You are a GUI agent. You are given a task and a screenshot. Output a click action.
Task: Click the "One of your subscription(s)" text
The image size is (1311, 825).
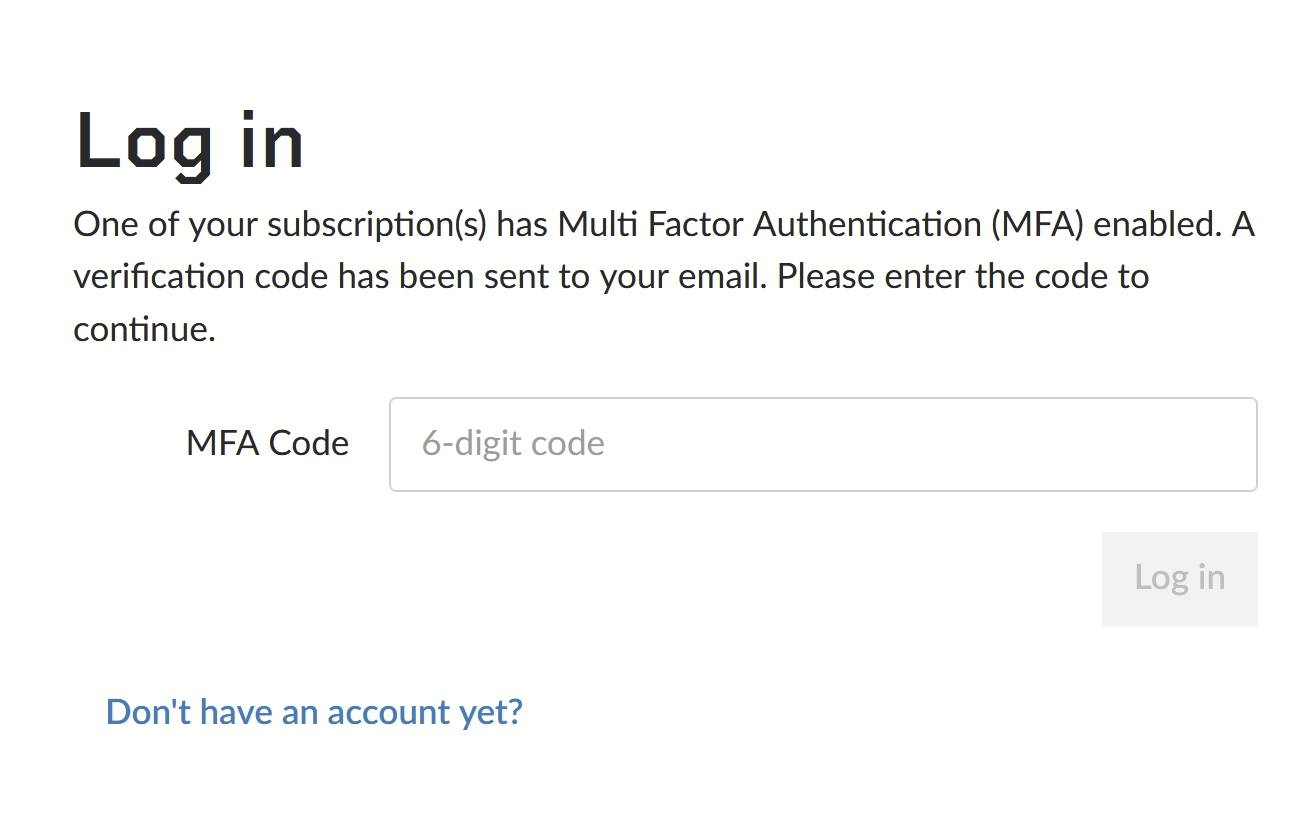280,225
